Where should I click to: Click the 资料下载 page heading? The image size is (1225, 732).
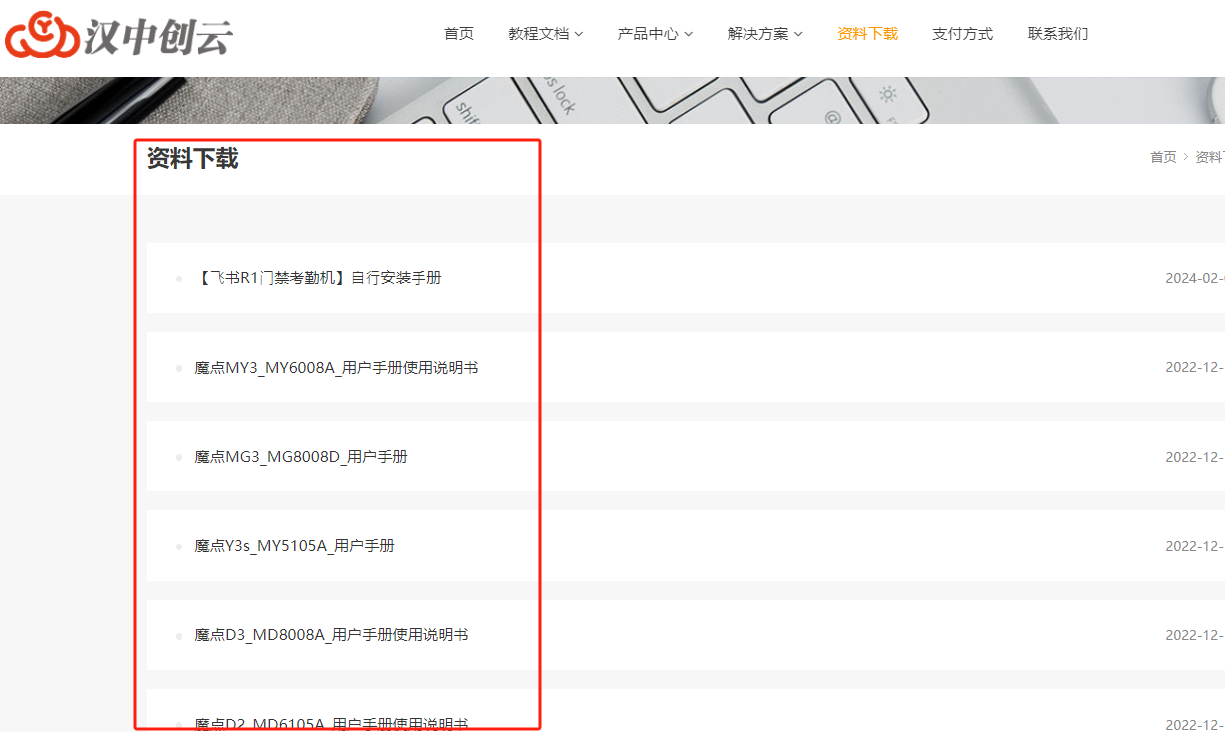point(192,158)
